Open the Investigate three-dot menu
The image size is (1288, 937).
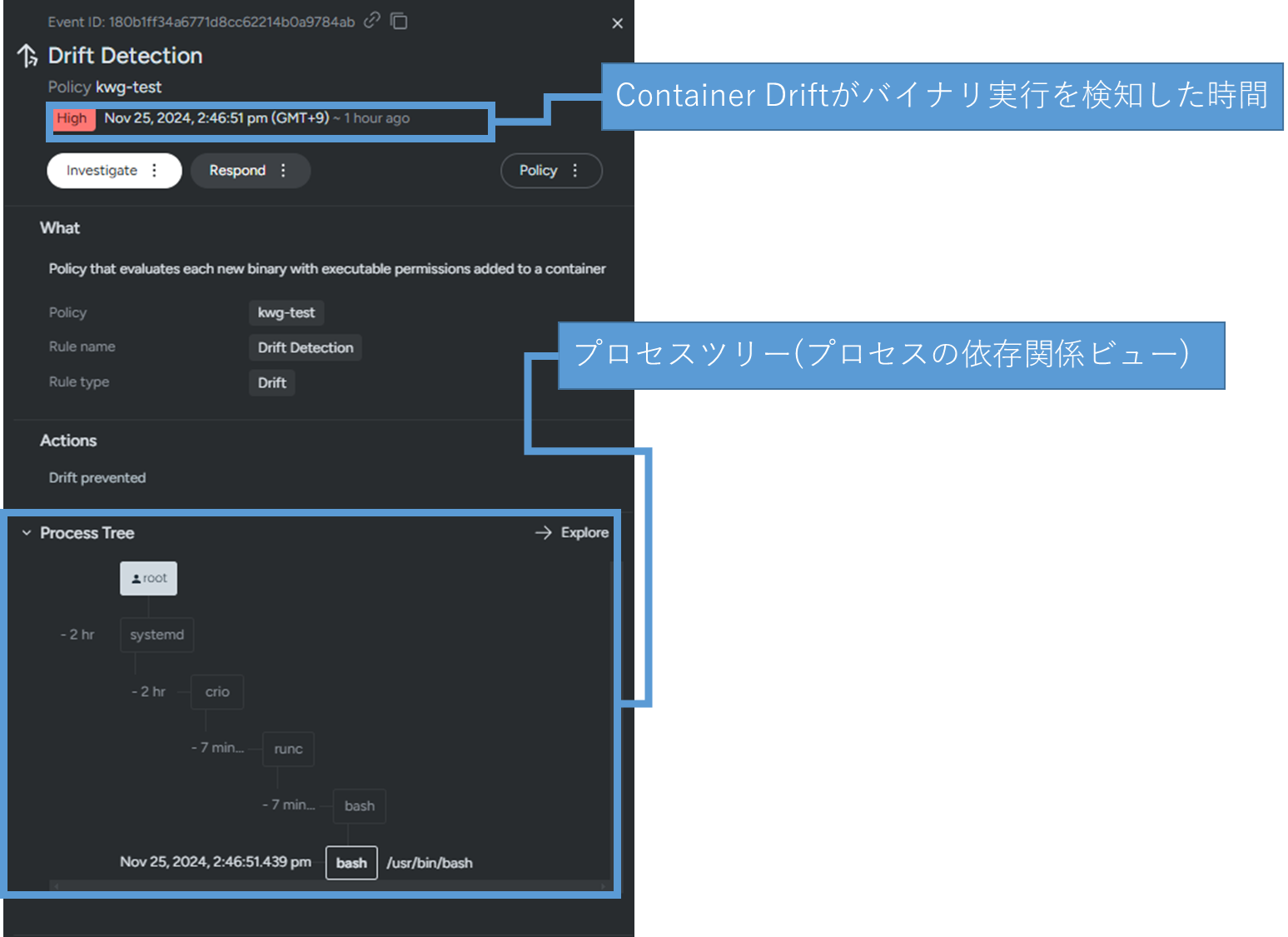click(155, 171)
